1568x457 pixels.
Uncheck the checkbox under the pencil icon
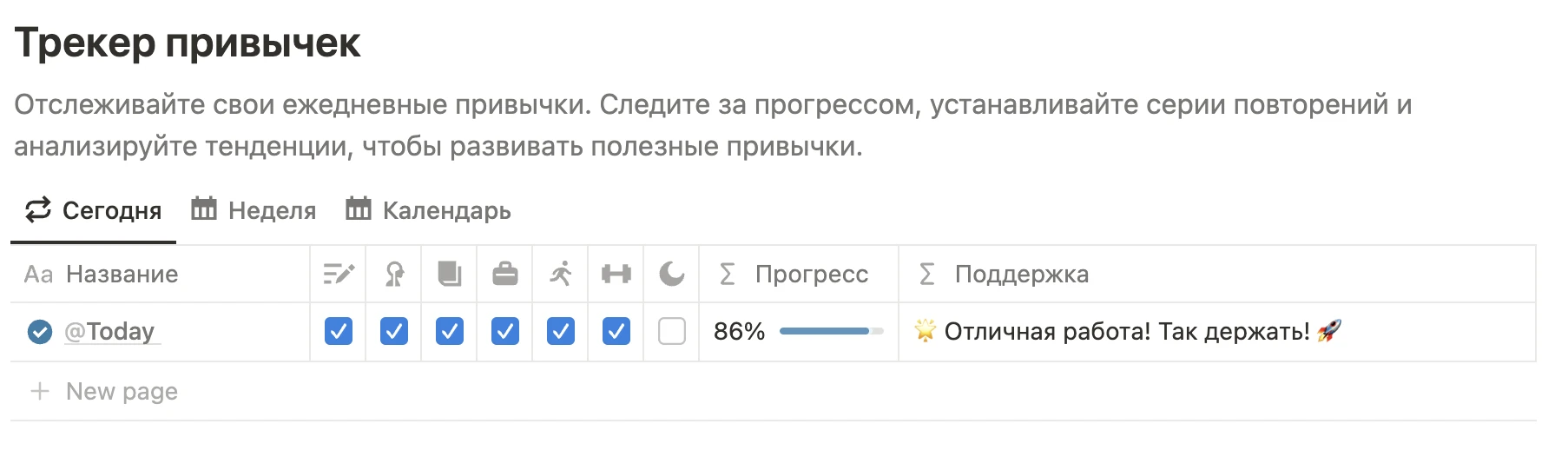click(x=339, y=331)
